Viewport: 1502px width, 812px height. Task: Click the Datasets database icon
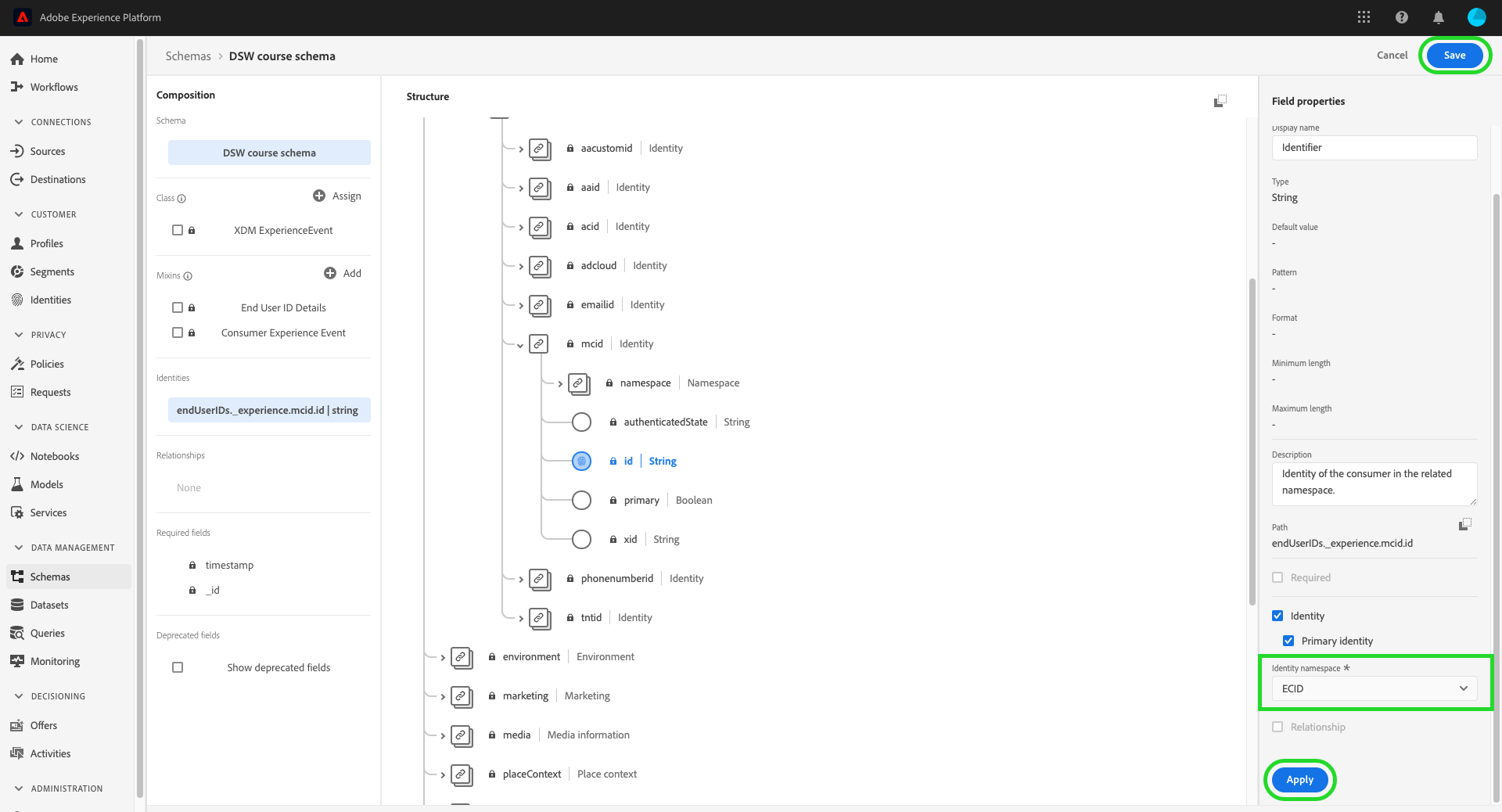point(17,605)
